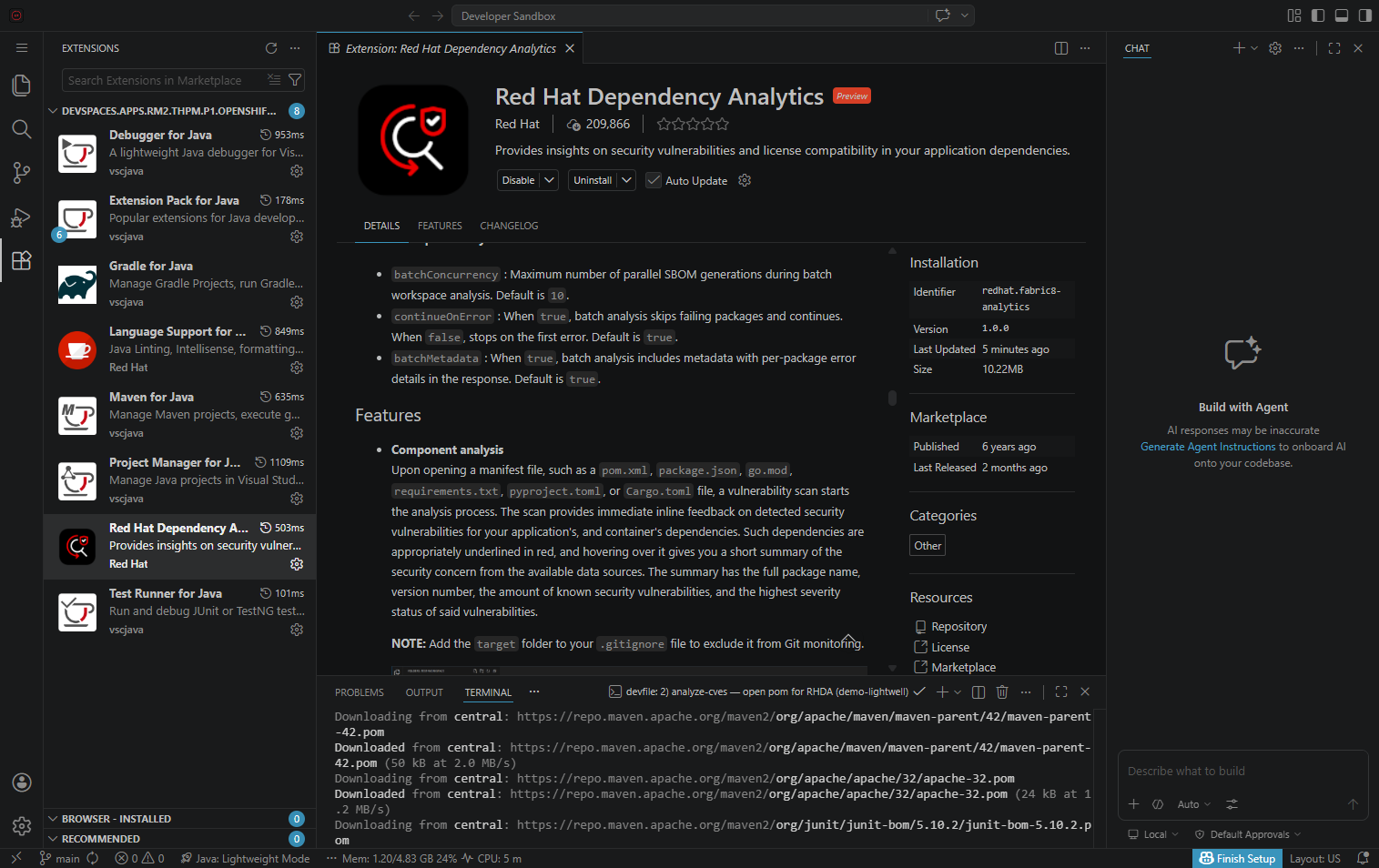Open Customize Layout control
Screen dimensions: 1379x868
1294,15
